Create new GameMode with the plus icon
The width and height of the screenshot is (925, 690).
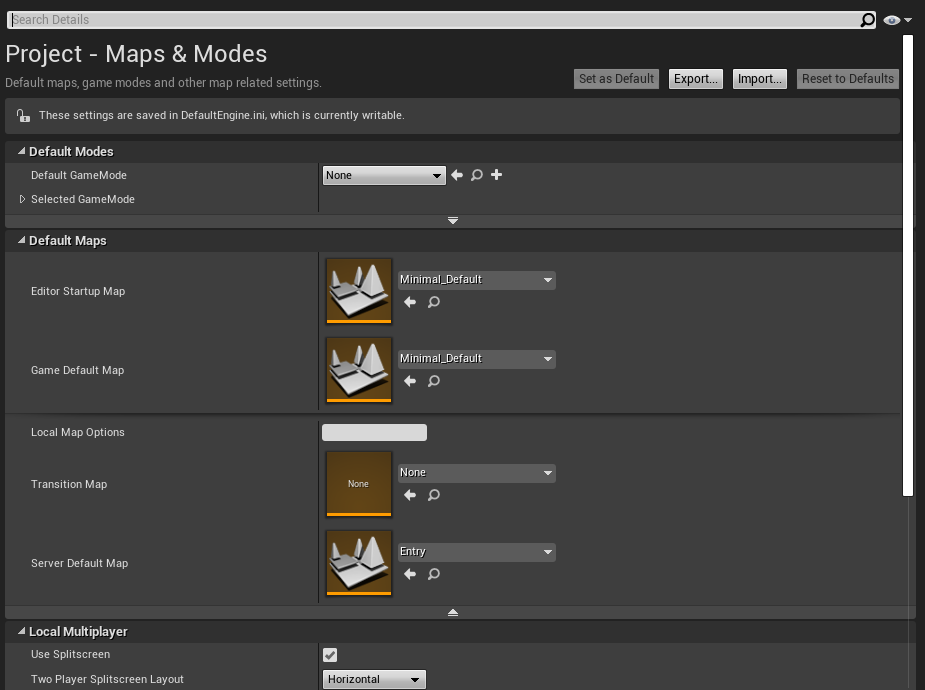(x=497, y=175)
